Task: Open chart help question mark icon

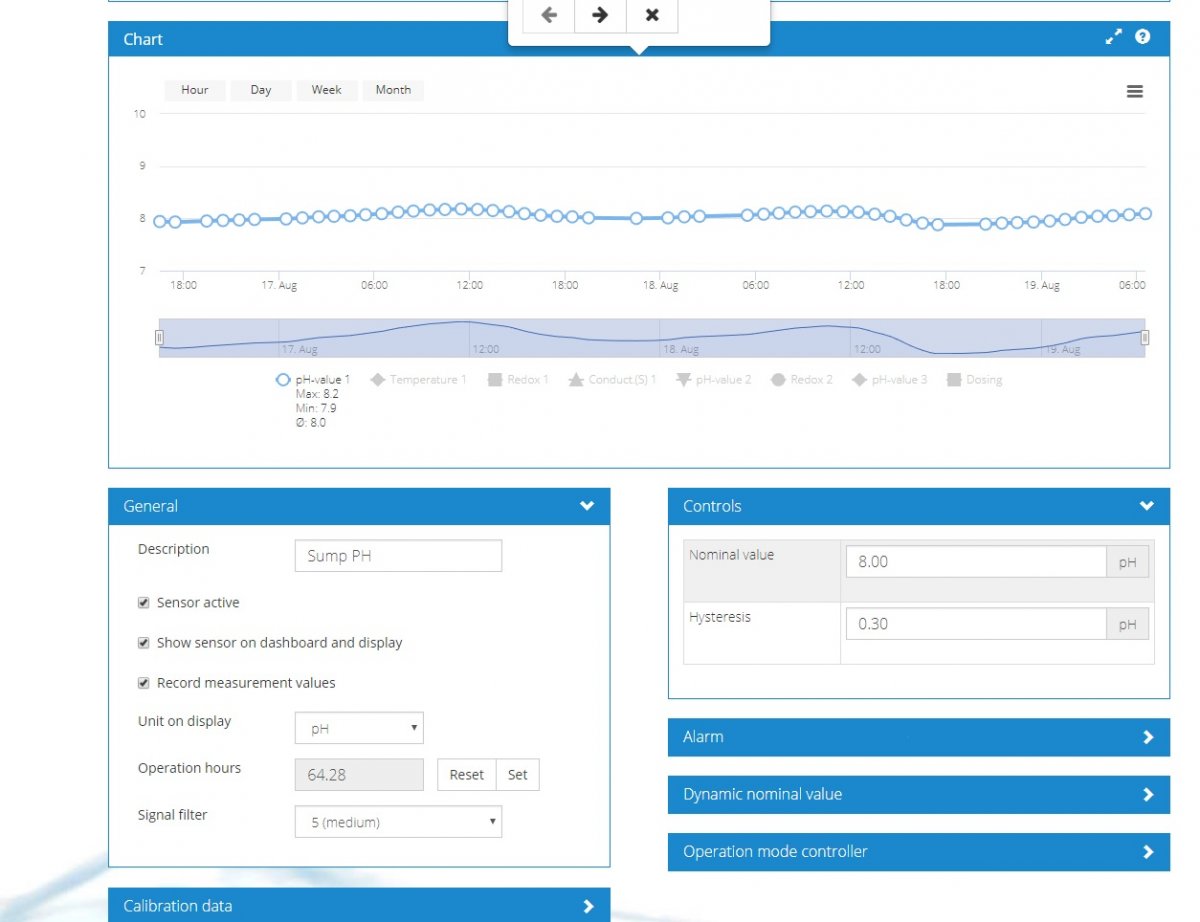Action: tap(1143, 37)
